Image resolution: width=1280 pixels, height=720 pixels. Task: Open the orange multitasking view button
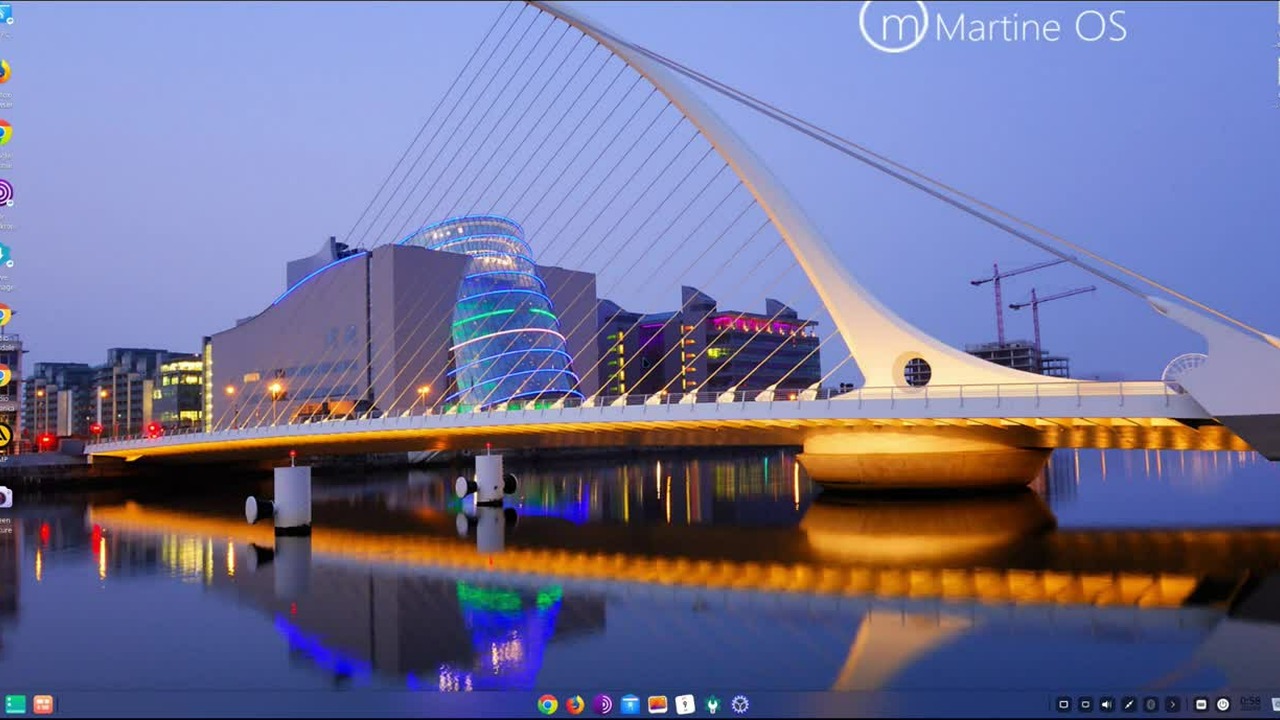[43, 704]
